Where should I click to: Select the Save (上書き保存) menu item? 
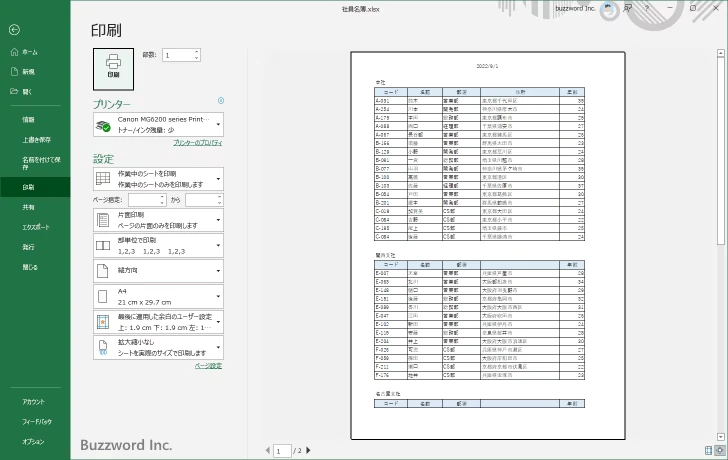point(35,140)
